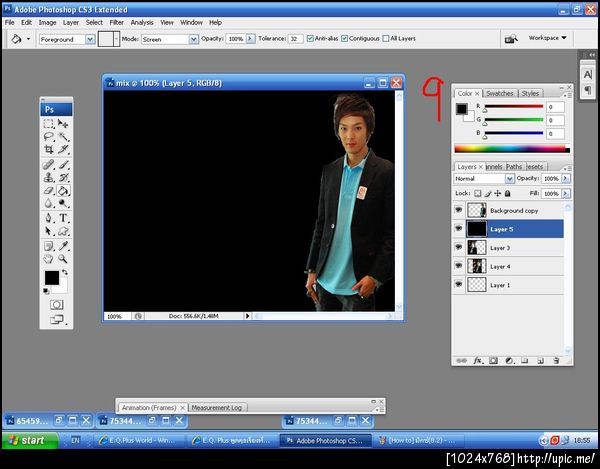This screenshot has height=469, width=600.
Task: Enable the All Layers checkbox
Action: 386,38
